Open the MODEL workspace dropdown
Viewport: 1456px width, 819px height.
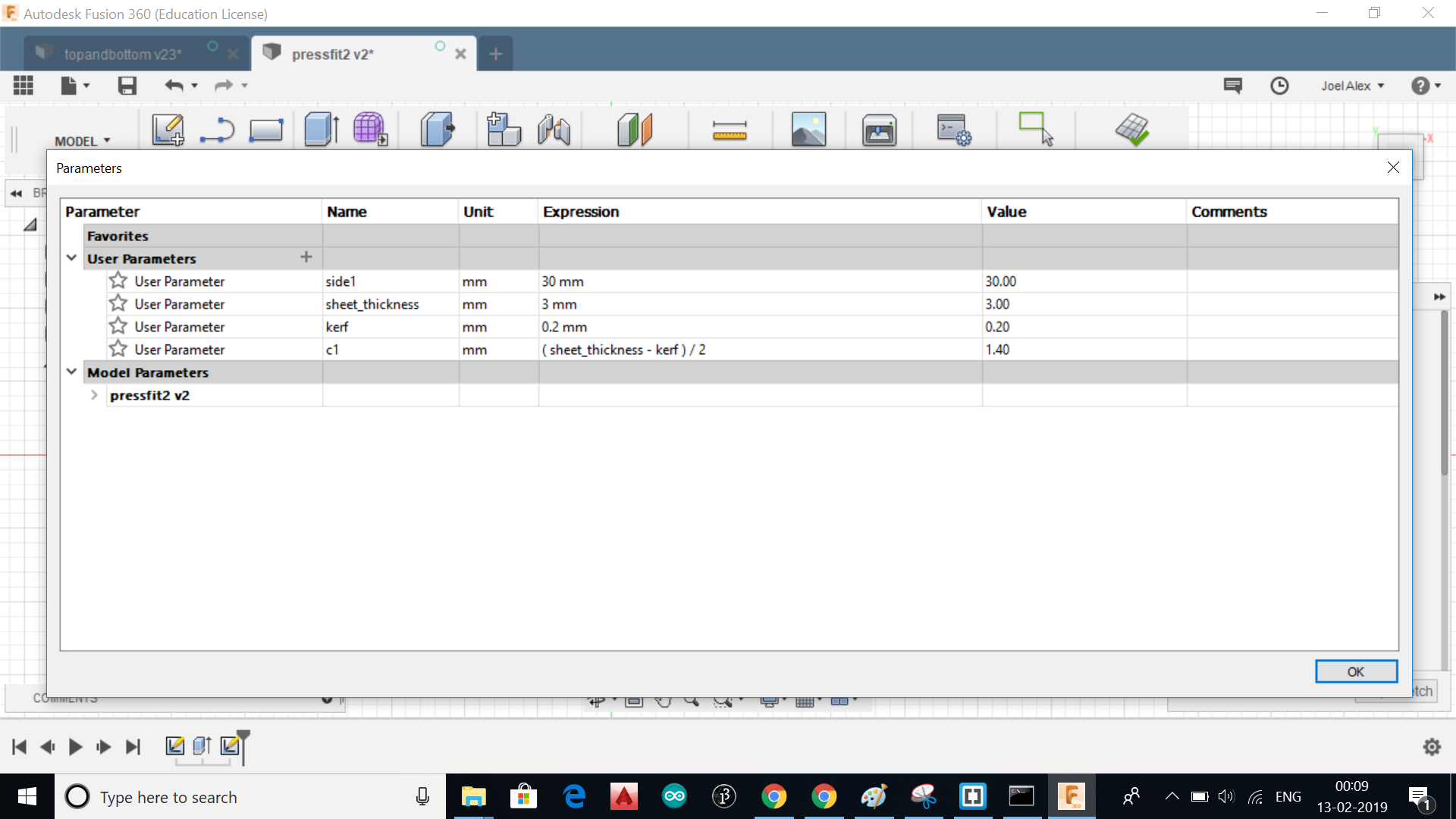click(x=82, y=141)
